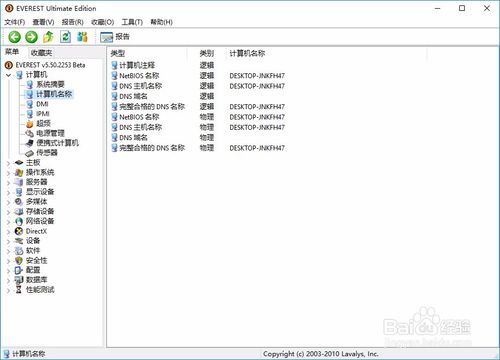Open the 工具(T) menu
This screenshot has width=500, height=360.
[132, 22]
